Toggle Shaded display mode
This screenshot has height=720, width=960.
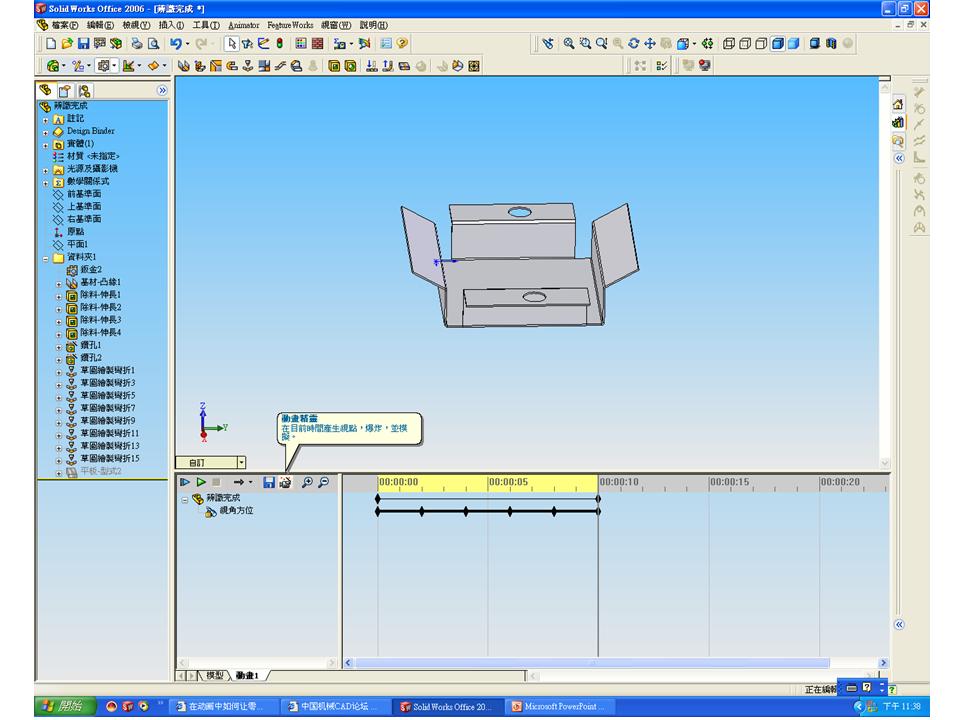click(794, 43)
